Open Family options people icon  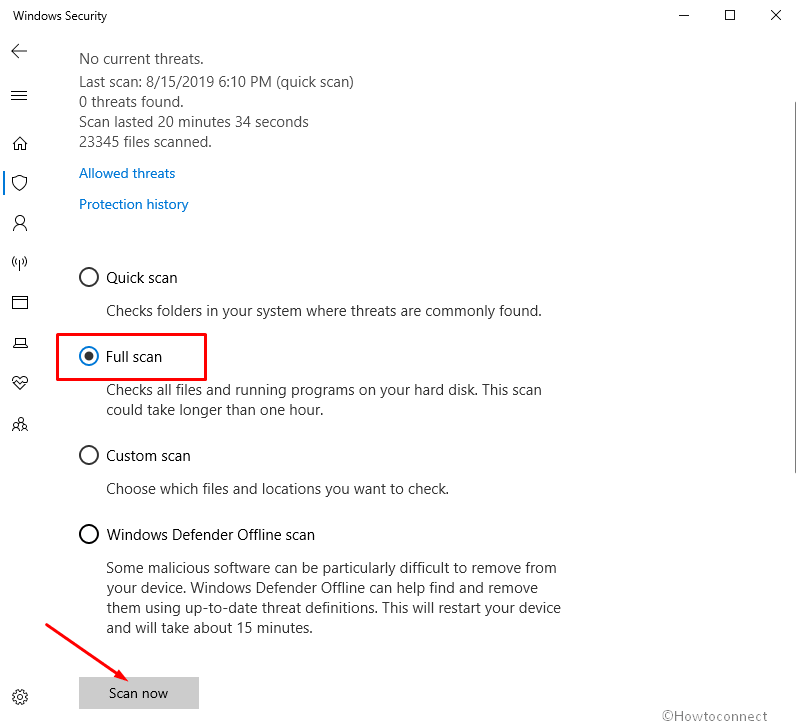point(20,424)
